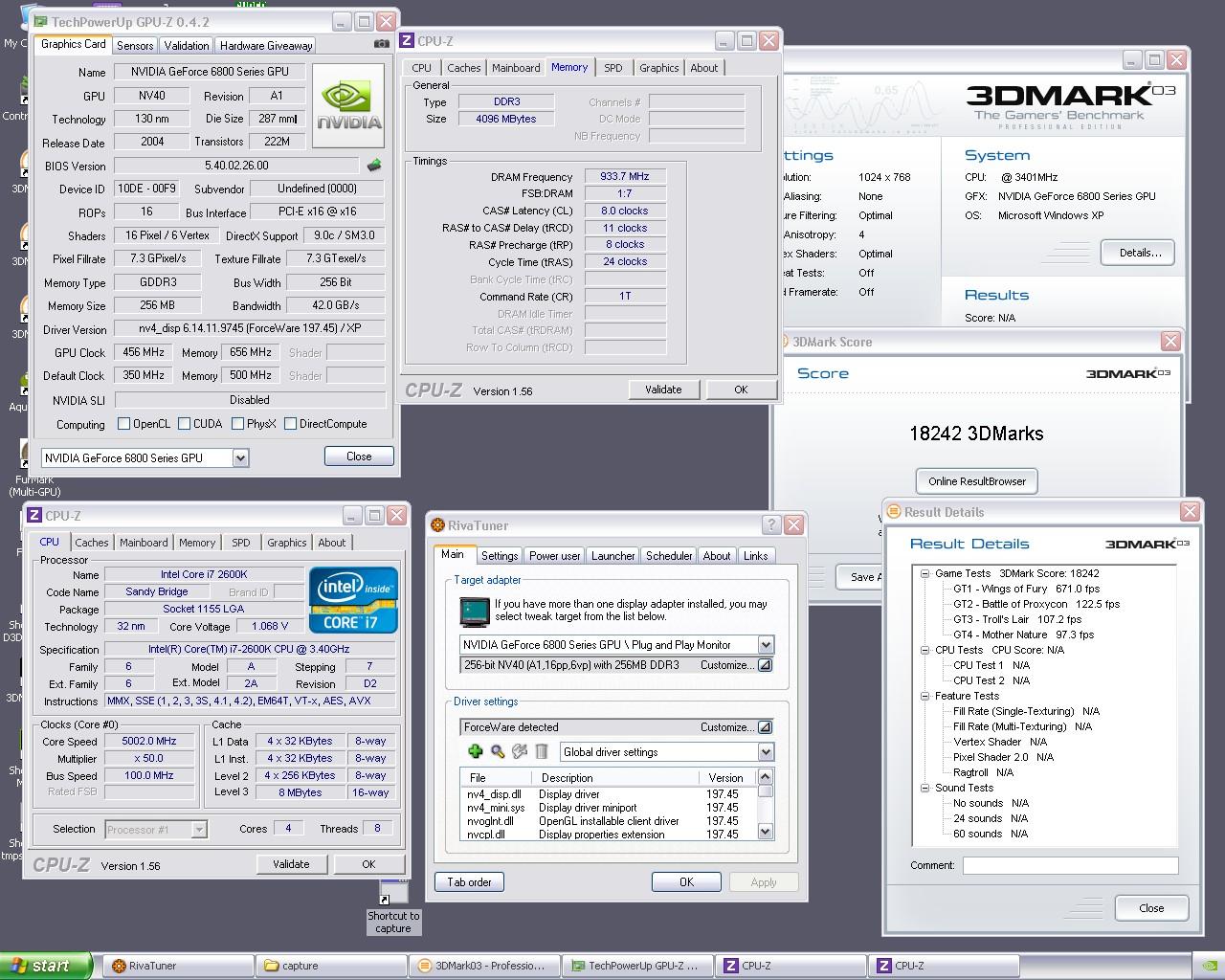Open the SPD tab in CPU-Z memory window
Viewport: 1225px width, 980px height.
point(613,68)
